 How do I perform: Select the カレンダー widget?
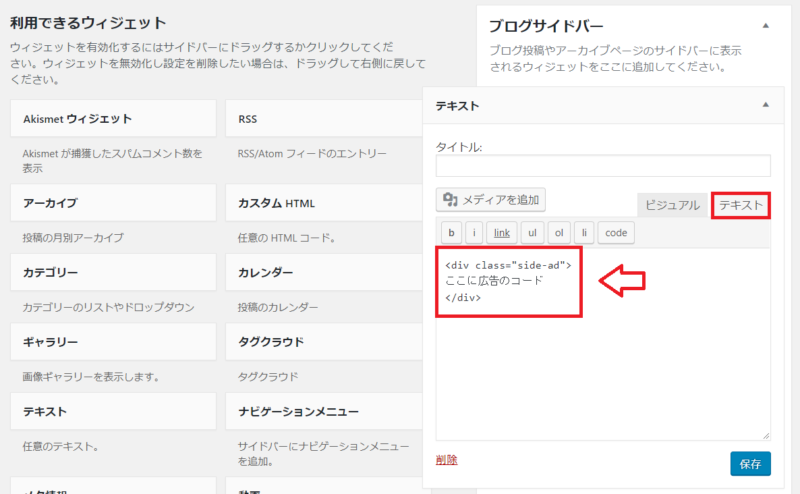[x=324, y=272]
